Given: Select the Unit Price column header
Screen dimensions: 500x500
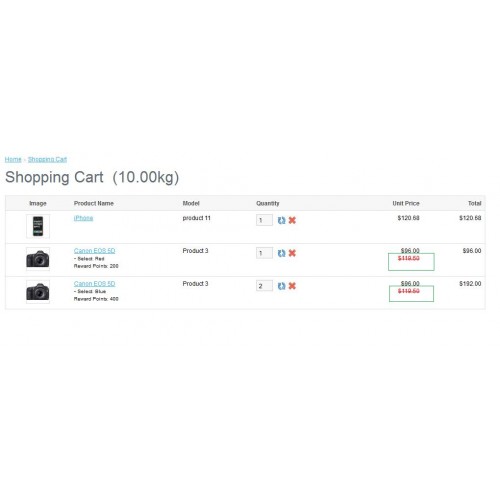Looking at the screenshot, I should [x=406, y=203].
